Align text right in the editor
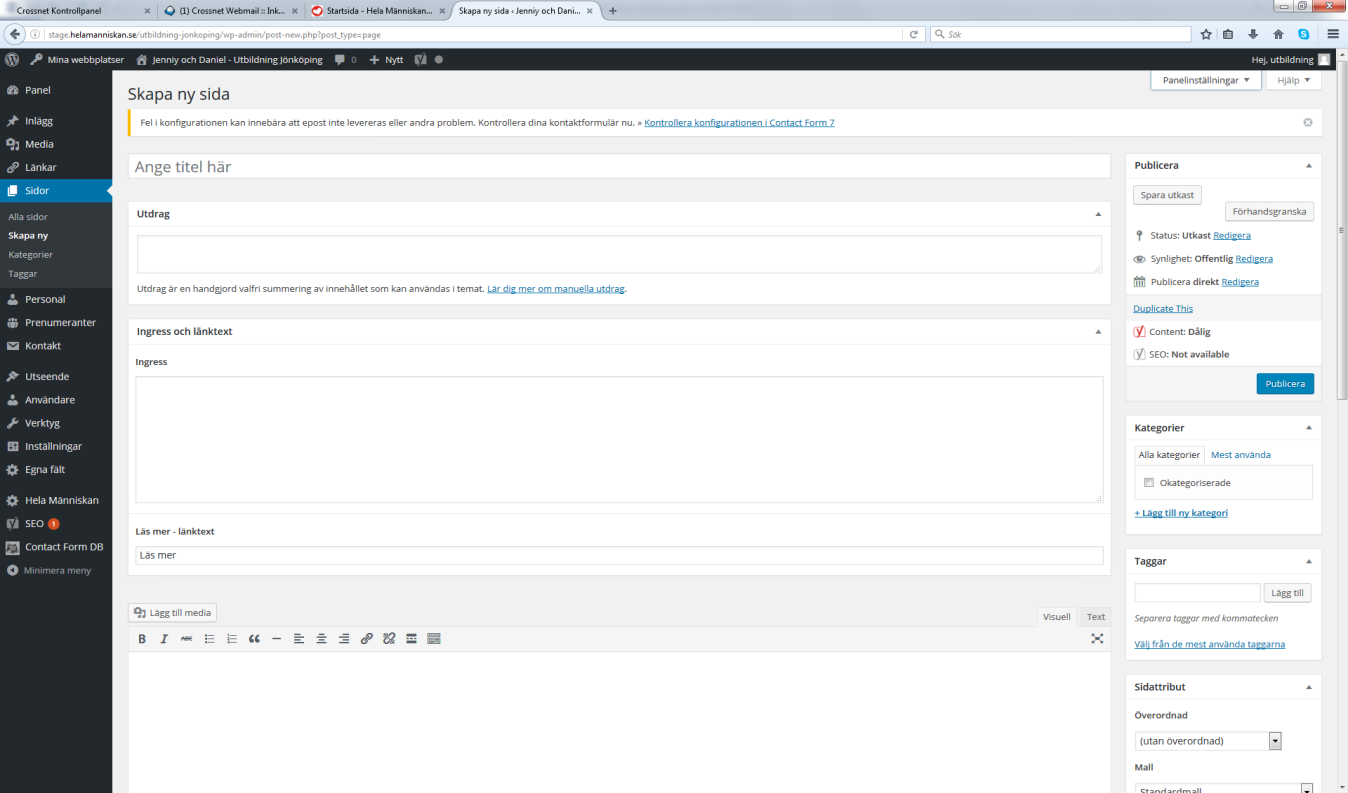The image size is (1348, 793). click(x=344, y=638)
